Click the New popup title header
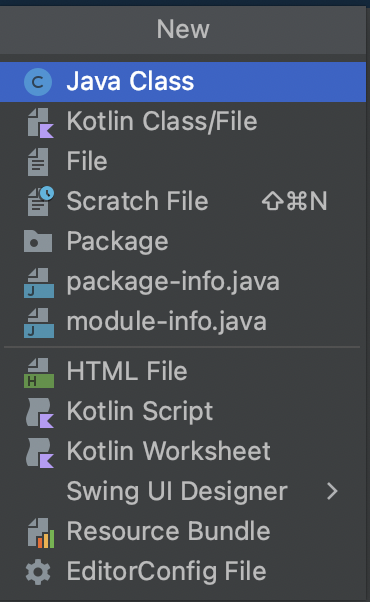Viewport: 370px width, 602px height. 183,29
